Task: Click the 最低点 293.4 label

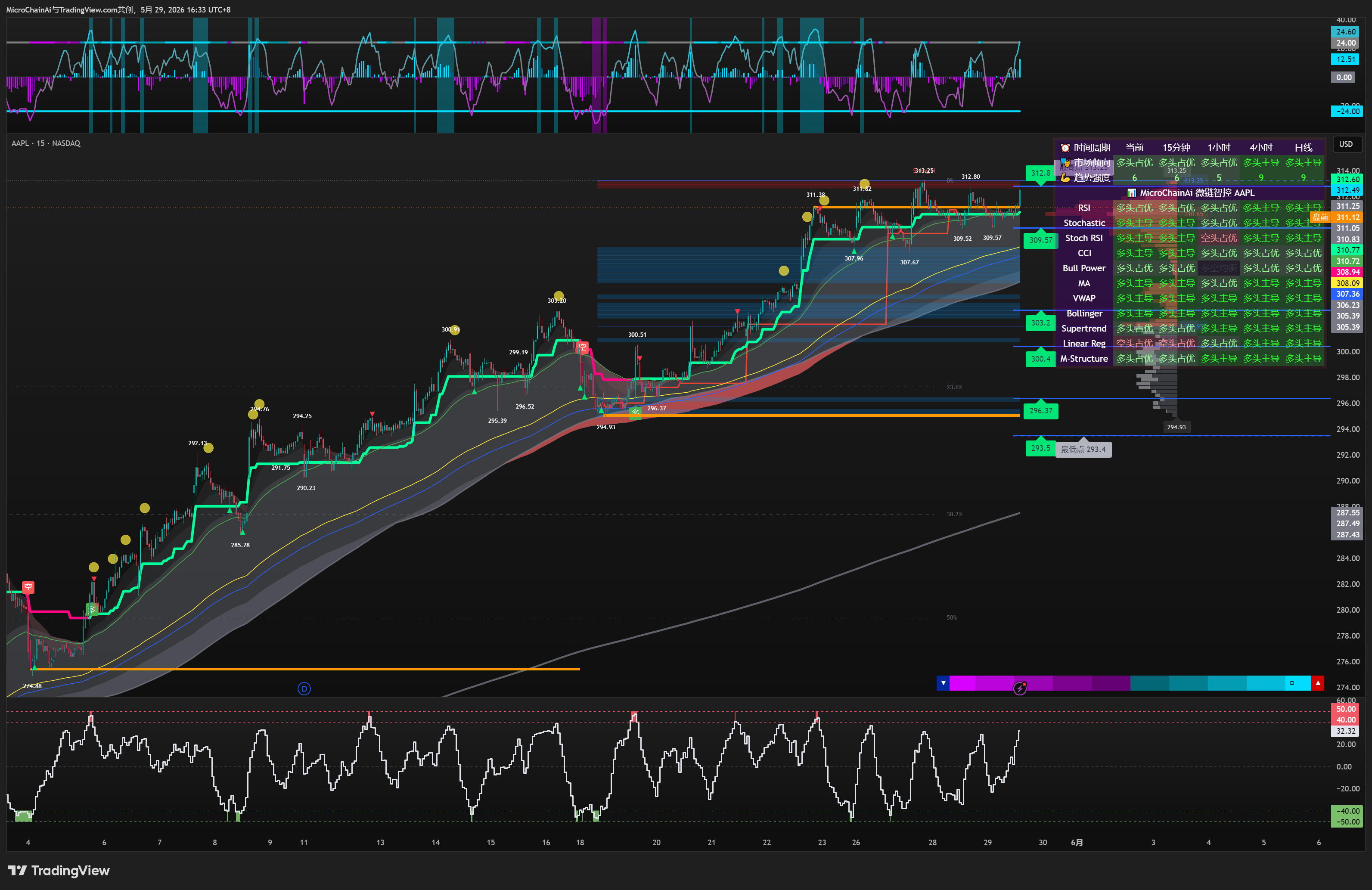Action: coord(1083,450)
